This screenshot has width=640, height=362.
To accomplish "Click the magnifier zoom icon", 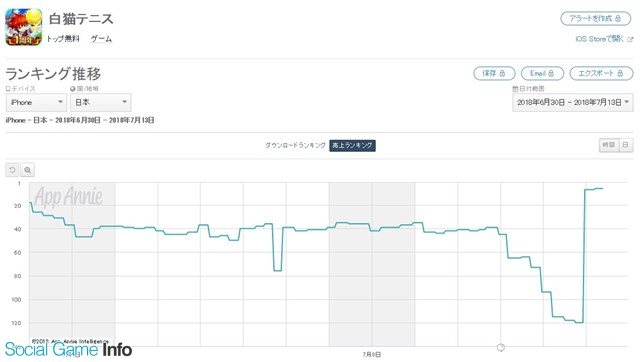I will tap(27, 170).
